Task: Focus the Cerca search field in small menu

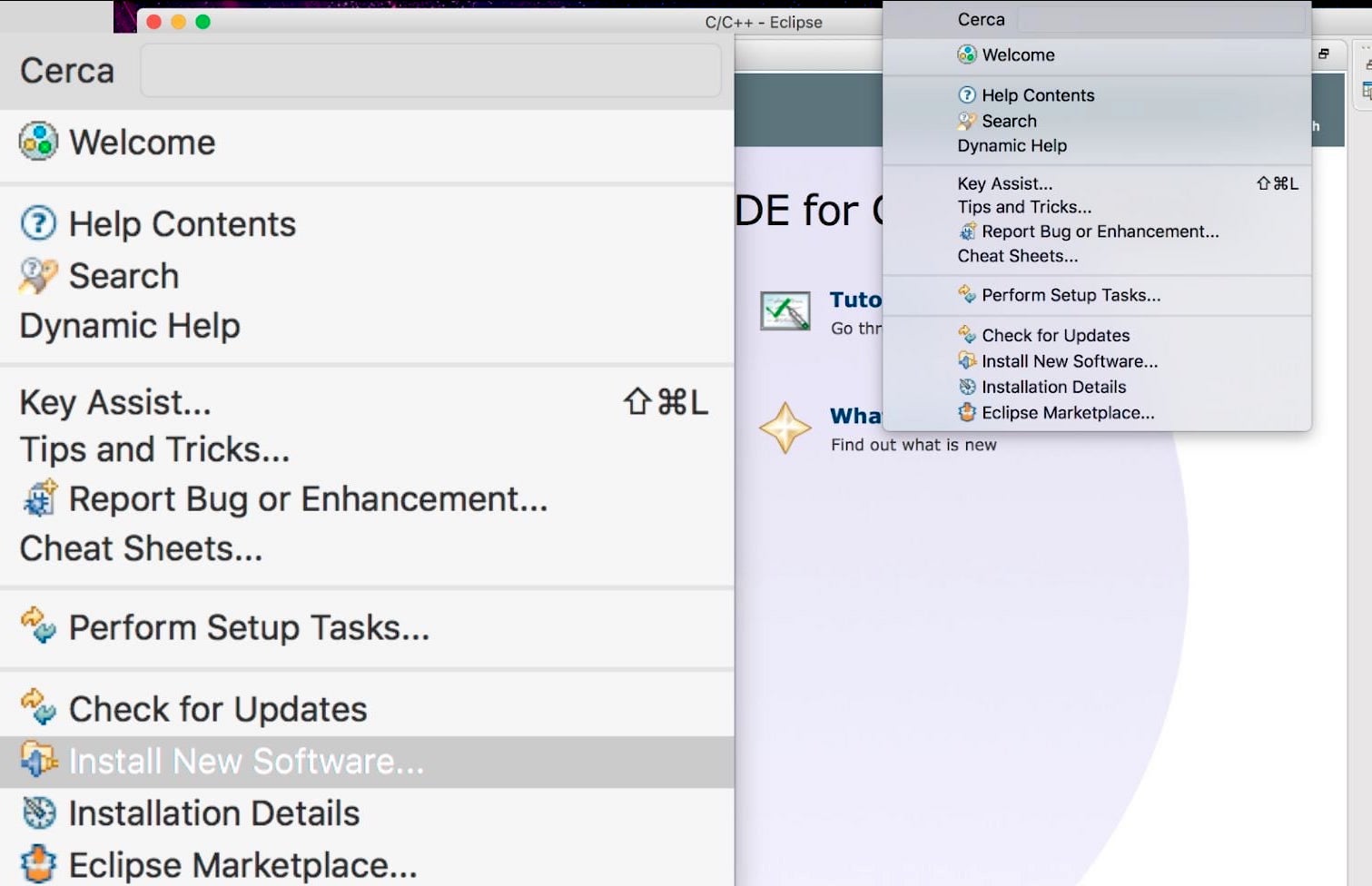Action: [1160, 19]
